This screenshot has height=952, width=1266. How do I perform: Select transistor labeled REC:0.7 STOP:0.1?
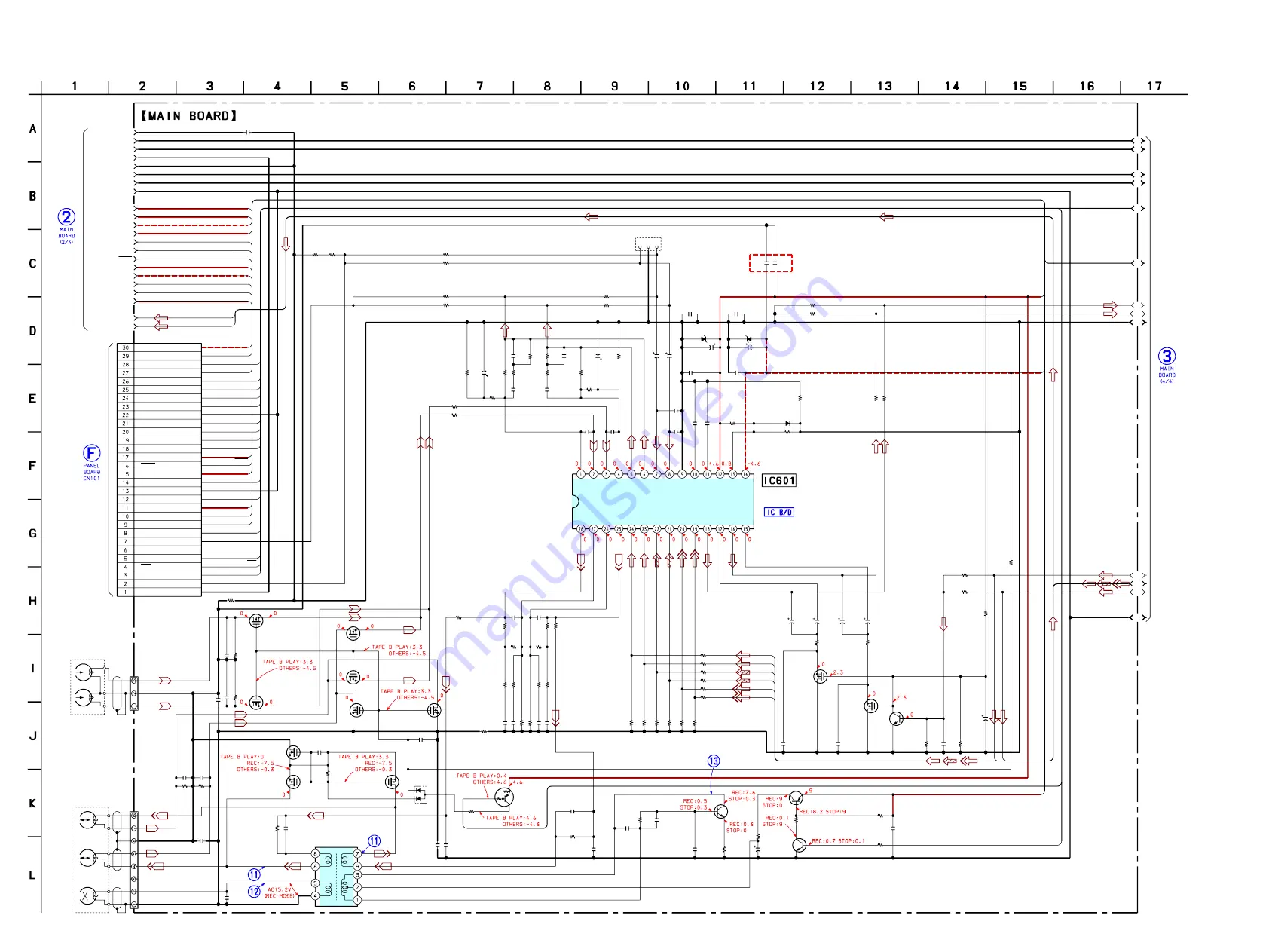(x=799, y=846)
